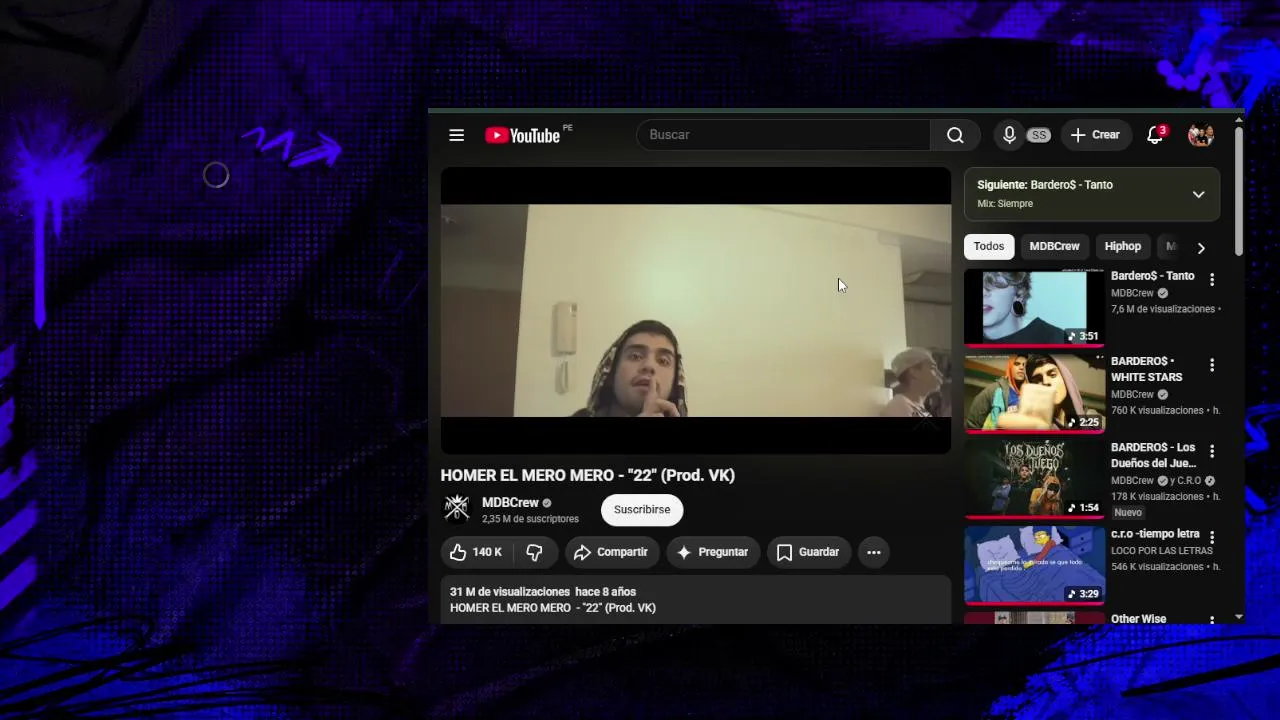1280x720 pixels.
Task: Open more actions ellipsis under video
Action: tap(873, 552)
